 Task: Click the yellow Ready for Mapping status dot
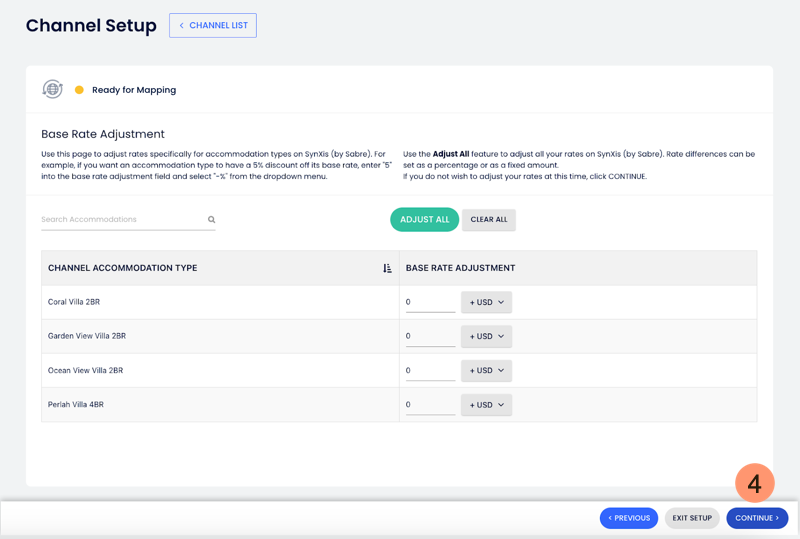(79, 90)
